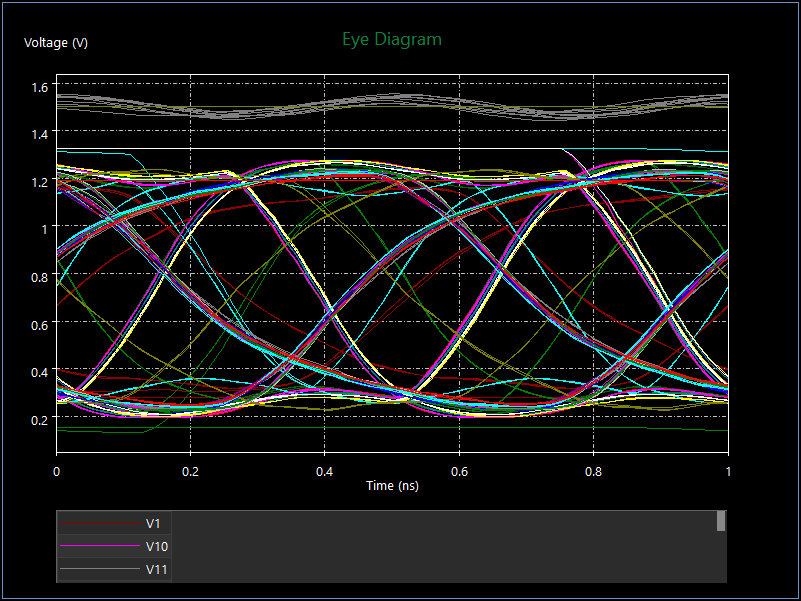Screen dimensions: 801x601
Task: Click the 1.6 voltage axis tick label
Action: (39, 87)
